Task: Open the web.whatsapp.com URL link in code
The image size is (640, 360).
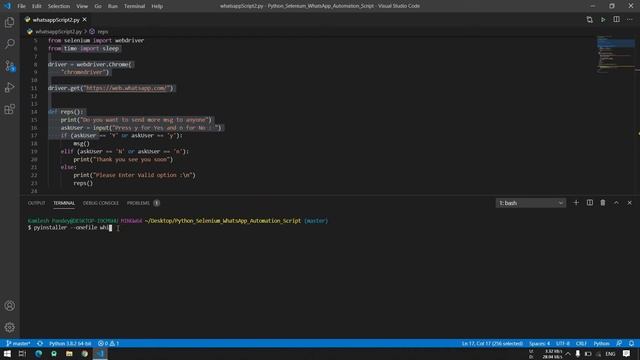Action: (x=126, y=88)
